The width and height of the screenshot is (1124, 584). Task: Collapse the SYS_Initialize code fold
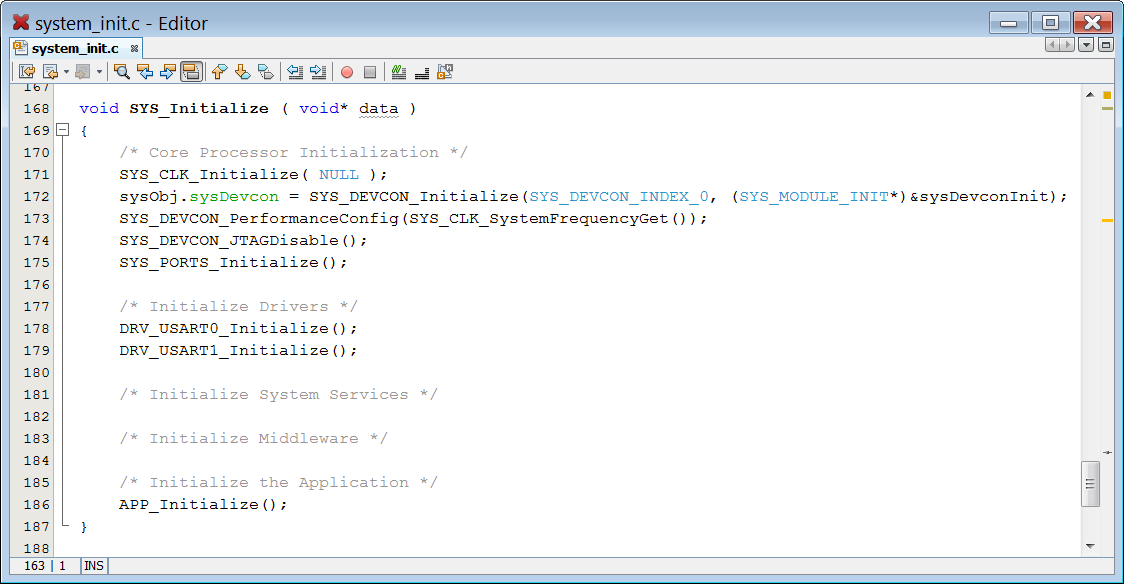pyautogui.click(x=63, y=130)
